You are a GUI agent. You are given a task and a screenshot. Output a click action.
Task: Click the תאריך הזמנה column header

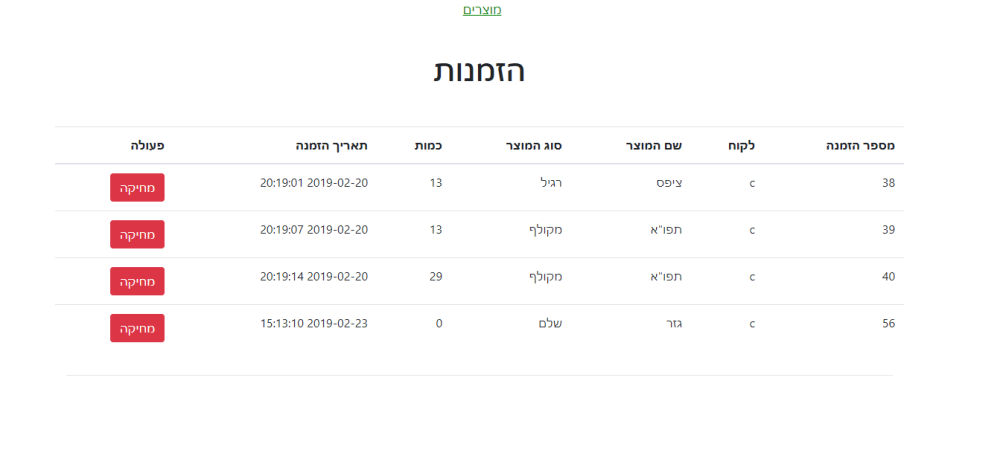332,146
